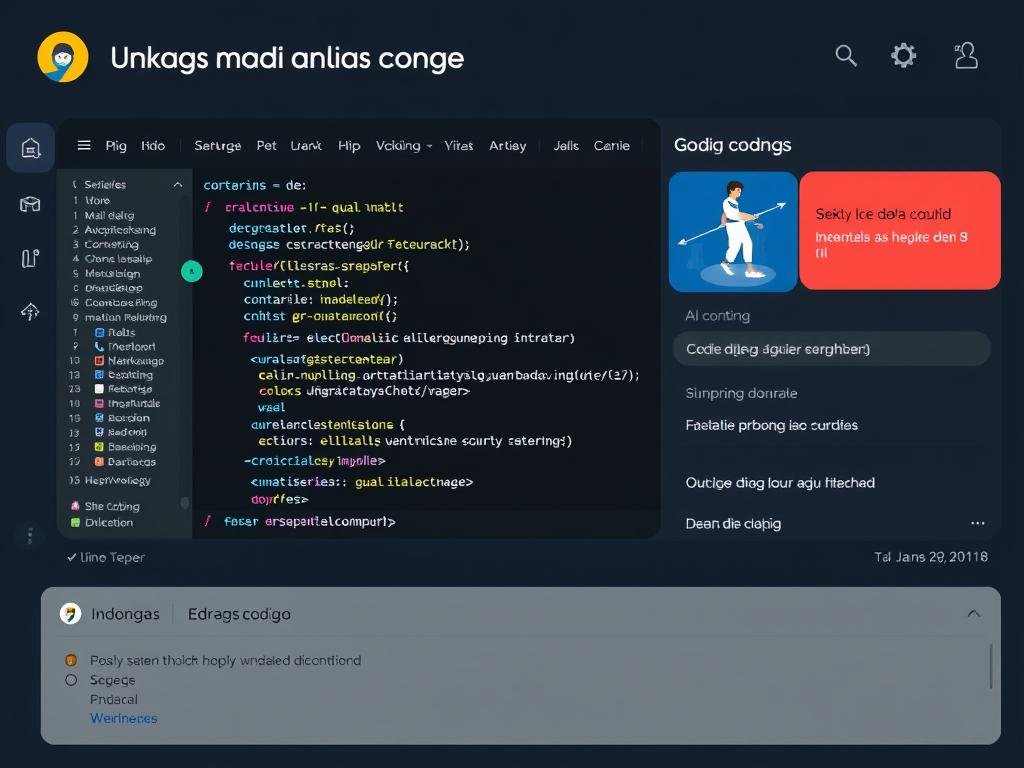Open the Lrank menu

306,146
